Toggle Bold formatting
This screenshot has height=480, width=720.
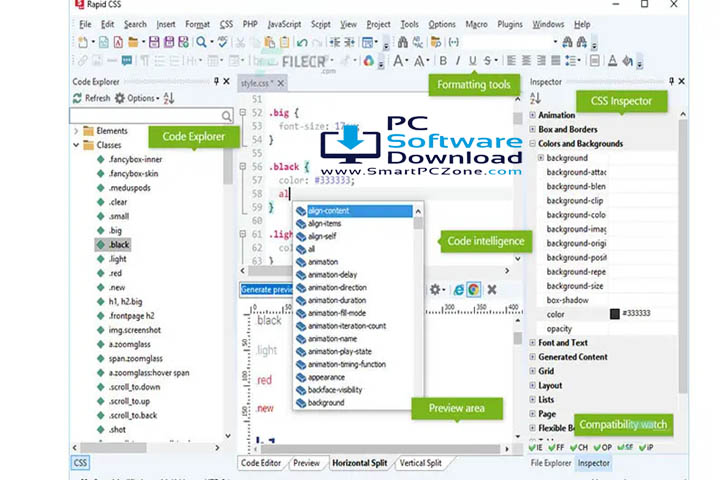(443, 61)
